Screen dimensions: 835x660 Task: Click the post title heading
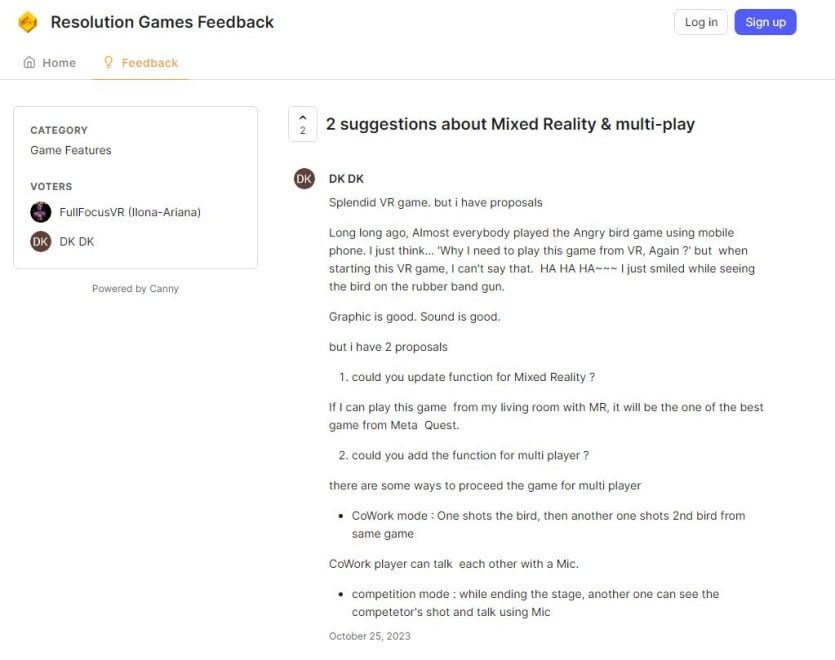[510, 124]
